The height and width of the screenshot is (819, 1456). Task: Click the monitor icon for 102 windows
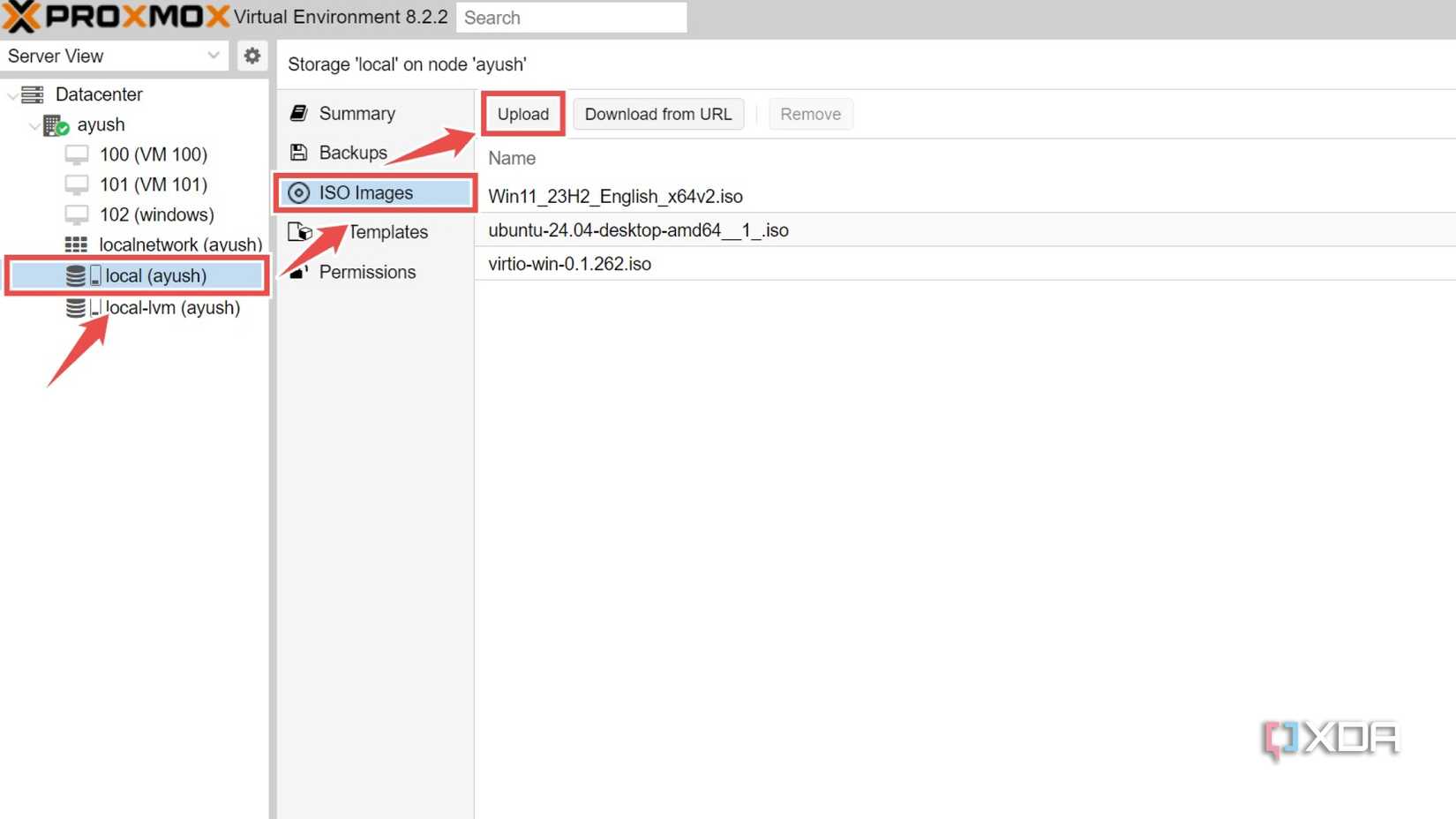coord(77,215)
